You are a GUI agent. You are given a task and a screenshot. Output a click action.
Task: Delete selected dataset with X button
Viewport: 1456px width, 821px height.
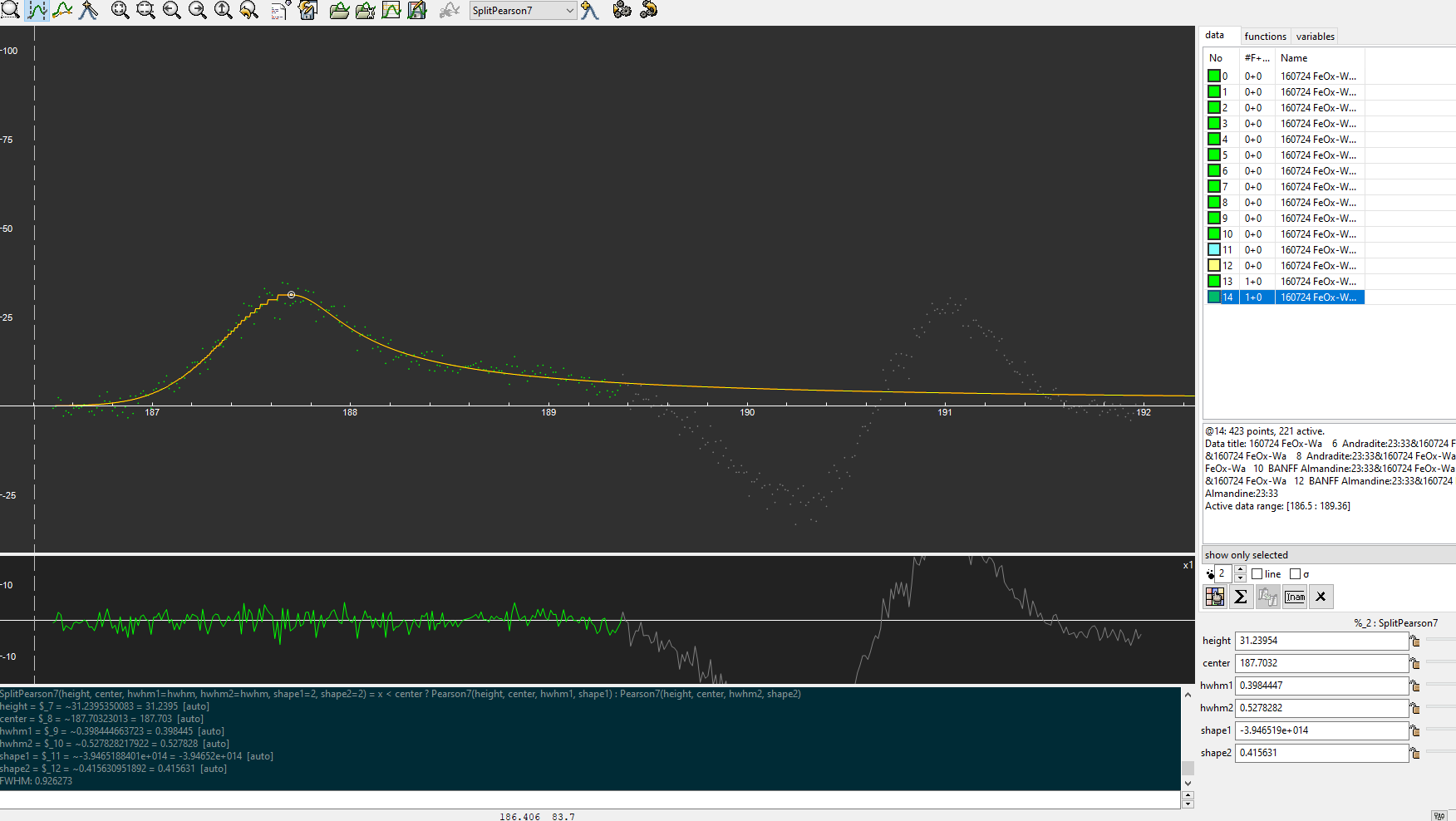click(1321, 597)
